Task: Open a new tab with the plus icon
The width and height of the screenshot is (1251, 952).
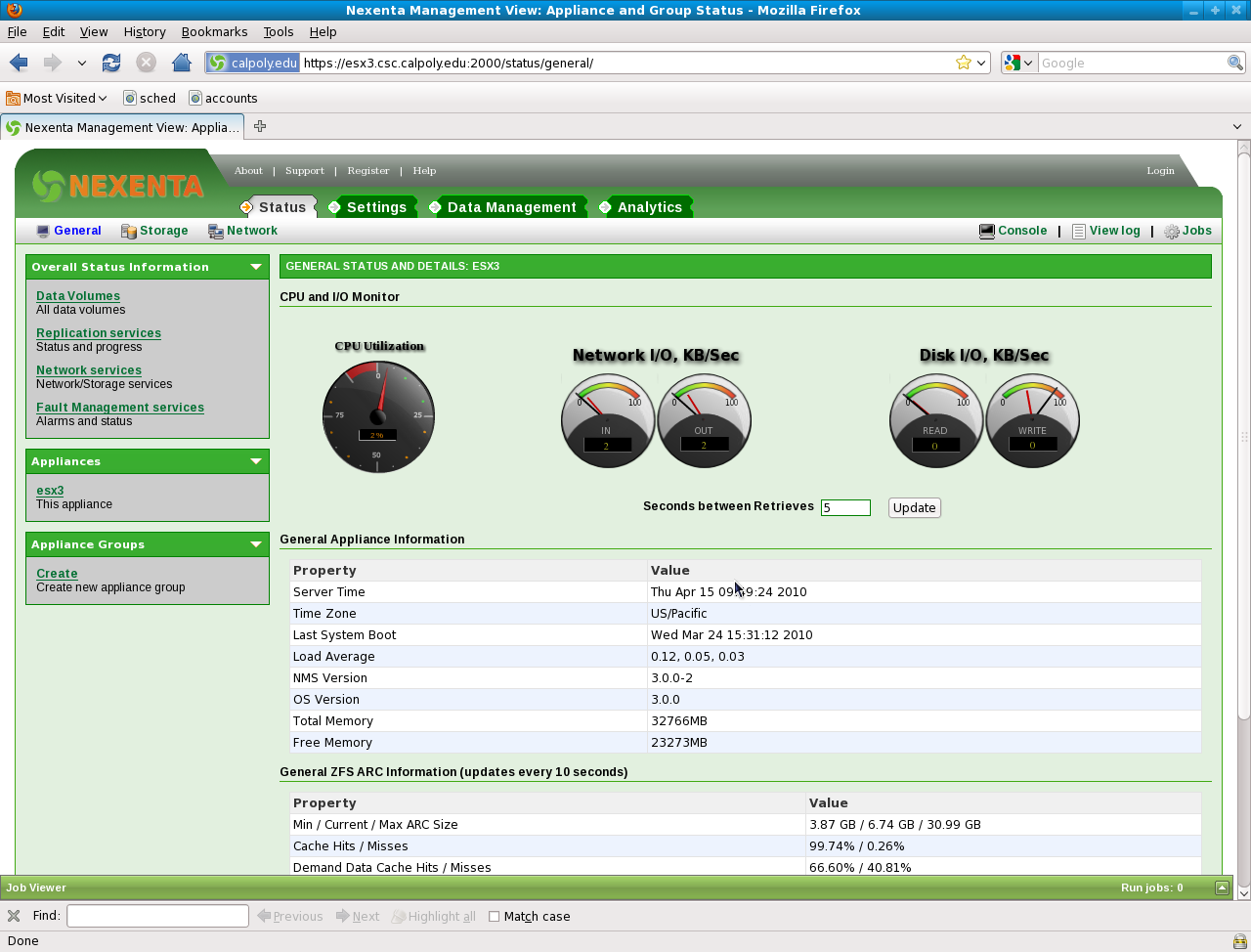Action: (x=260, y=126)
